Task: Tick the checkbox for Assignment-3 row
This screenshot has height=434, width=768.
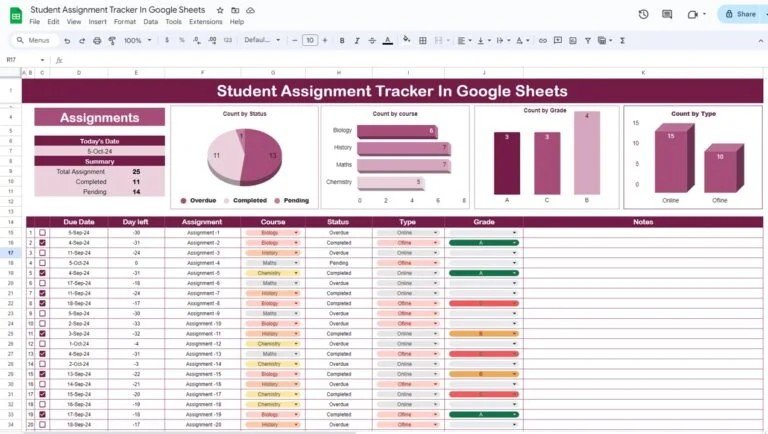Action: click(x=43, y=253)
